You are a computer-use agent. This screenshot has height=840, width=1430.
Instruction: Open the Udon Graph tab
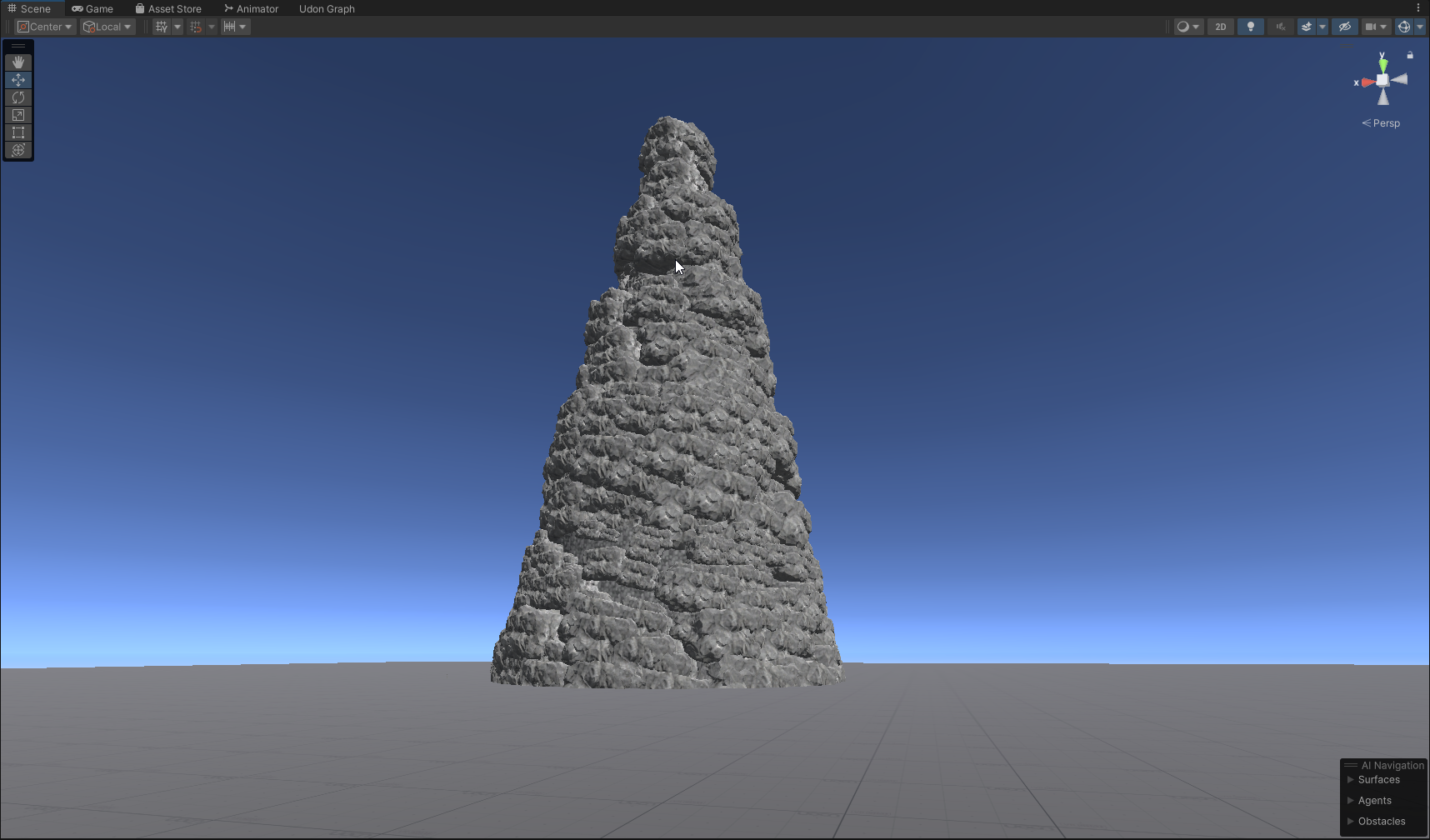[327, 8]
